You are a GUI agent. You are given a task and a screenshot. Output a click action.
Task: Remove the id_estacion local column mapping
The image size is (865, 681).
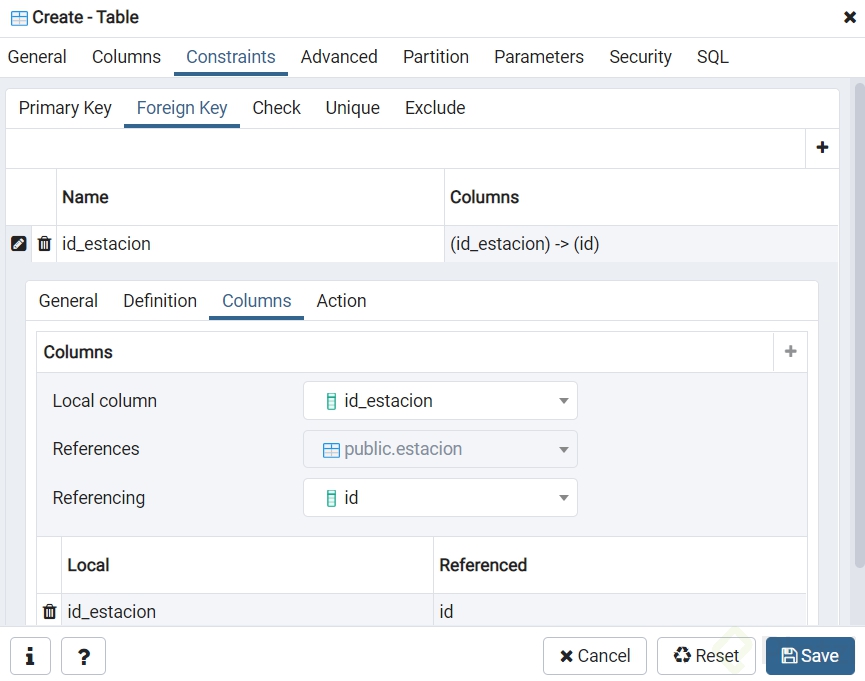[49, 611]
